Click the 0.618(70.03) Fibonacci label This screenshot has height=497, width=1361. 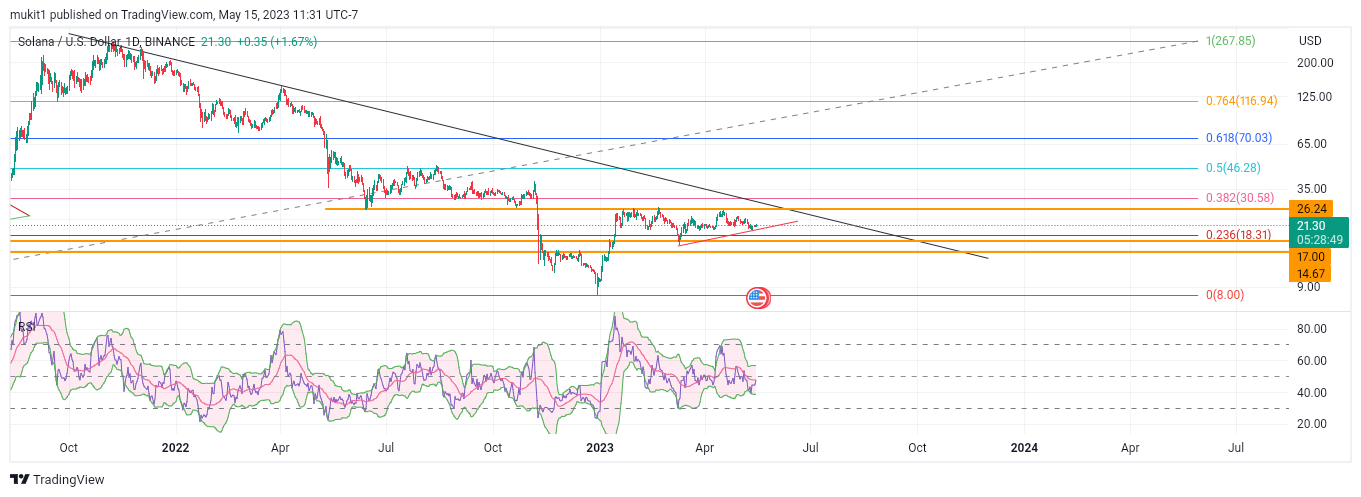click(x=1238, y=137)
